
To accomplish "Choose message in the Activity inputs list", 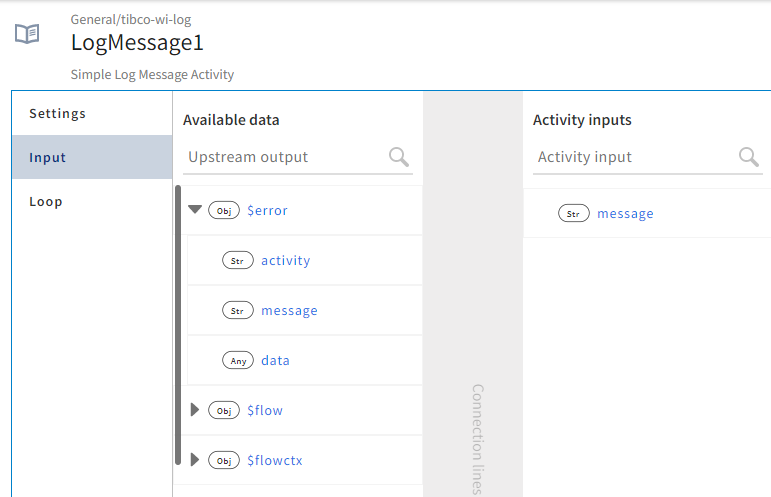I will pyautogui.click(x=625, y=214).
